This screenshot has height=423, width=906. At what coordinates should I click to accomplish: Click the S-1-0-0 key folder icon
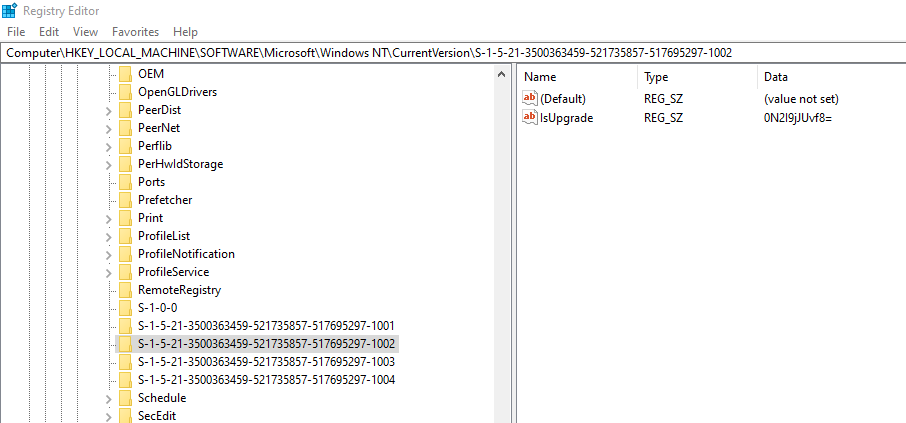pos(125,307)
